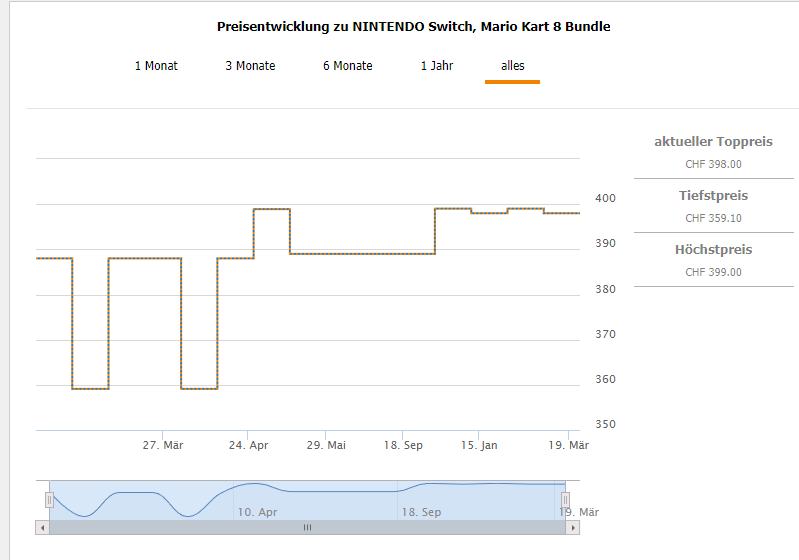The width and height of the screenshot is (799, 560).
Task: Click the right scrollbar arrow in navigator
Action: point(573,527)
